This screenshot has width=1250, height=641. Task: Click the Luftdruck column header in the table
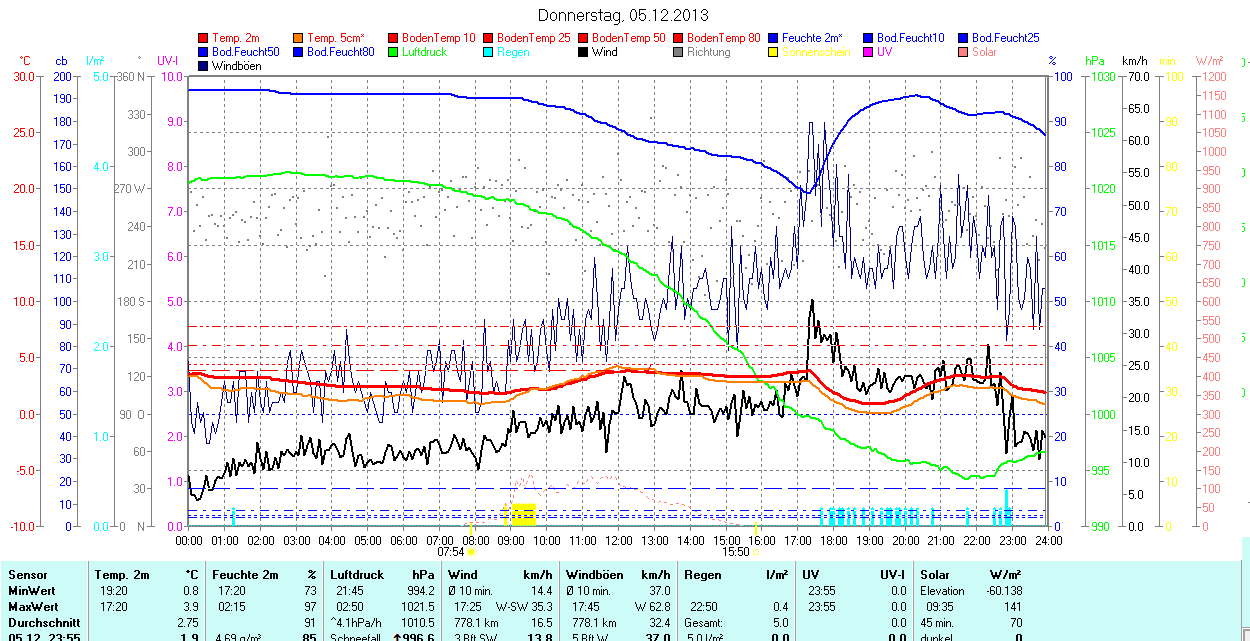(x=357, y=575)
